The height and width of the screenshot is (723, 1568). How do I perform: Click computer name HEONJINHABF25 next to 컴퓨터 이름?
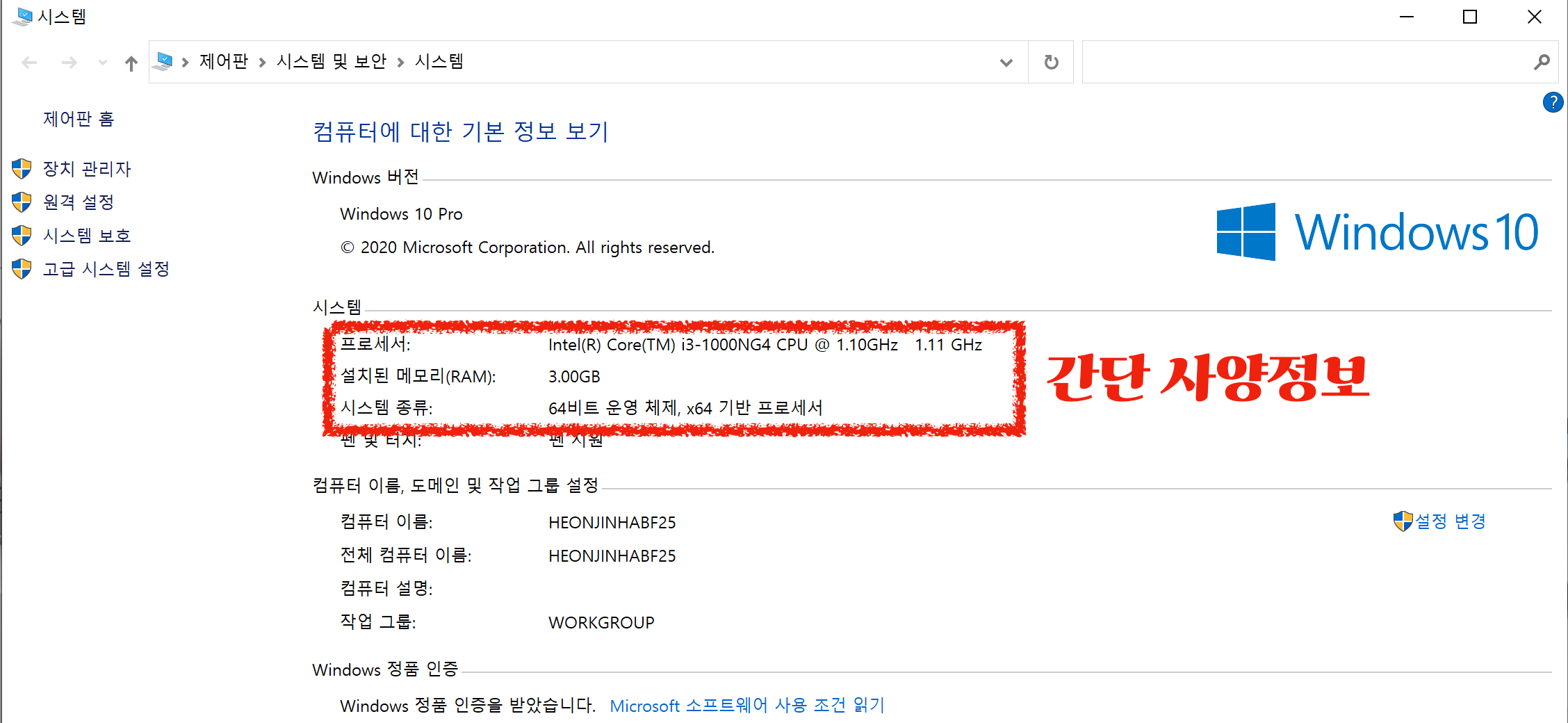pos(612,523)
